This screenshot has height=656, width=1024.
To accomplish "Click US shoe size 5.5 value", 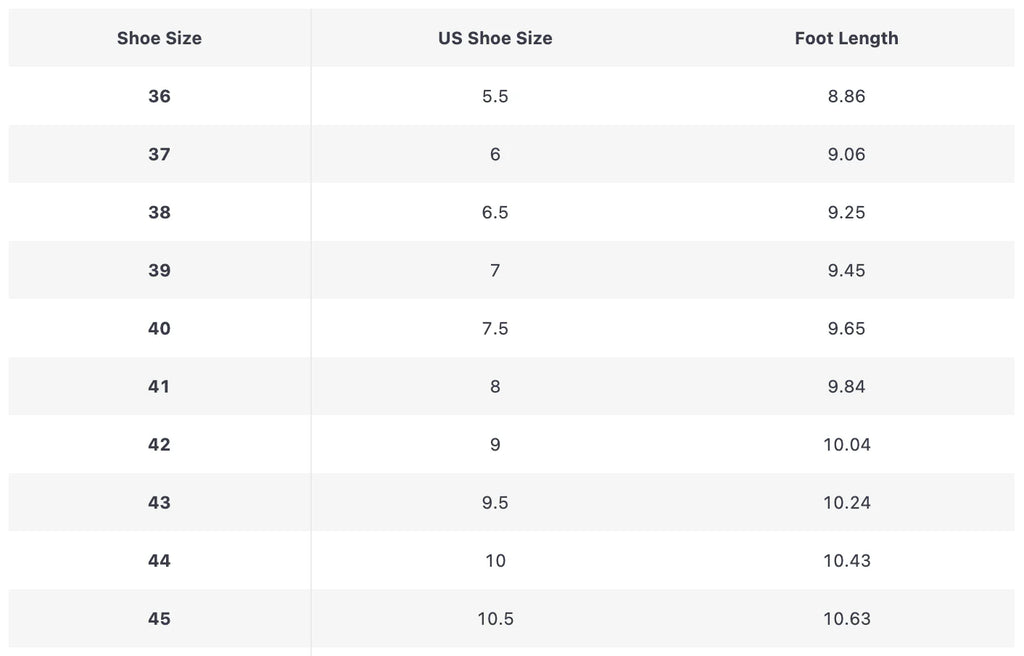I will tap(495, 96).
